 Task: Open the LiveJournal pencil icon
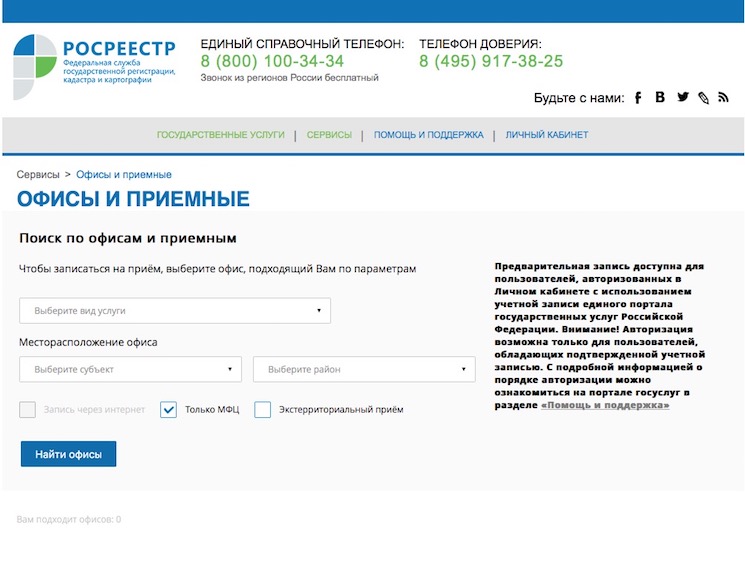pos(703,98)
